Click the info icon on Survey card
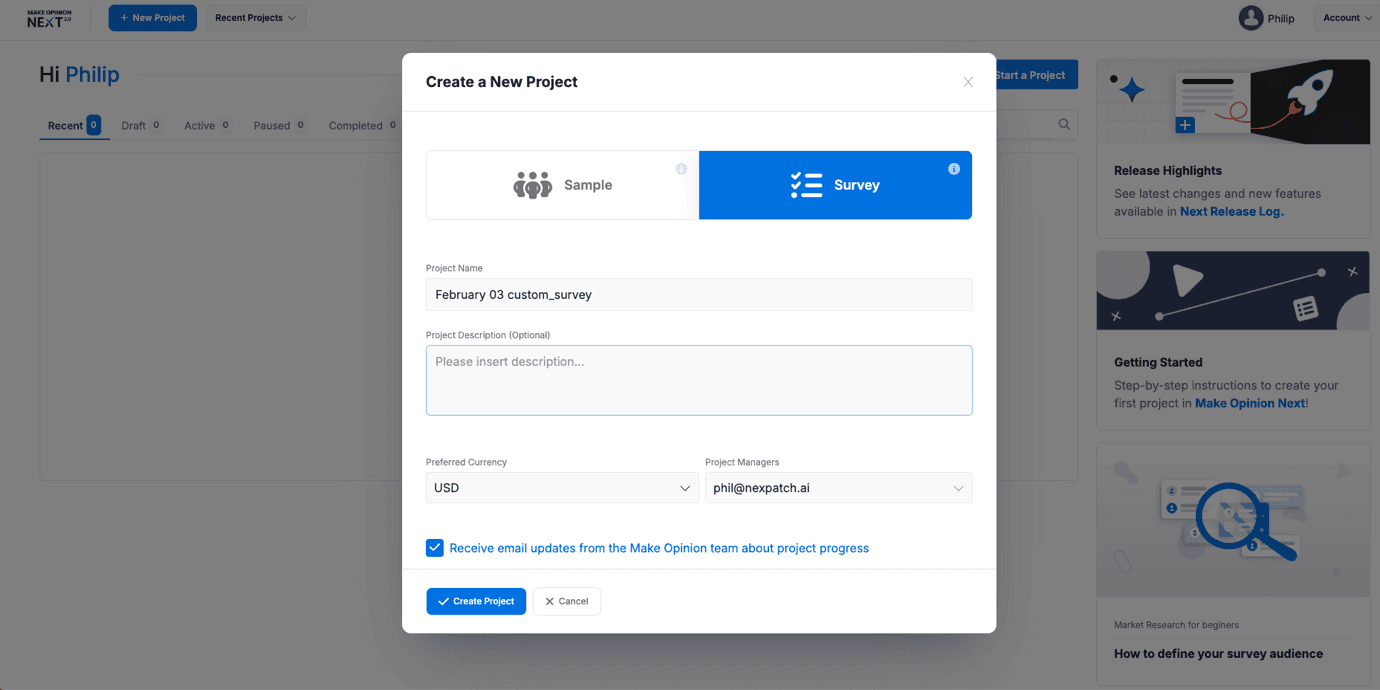This screenshot has width=1380, height=690. [x=953, y=169]
